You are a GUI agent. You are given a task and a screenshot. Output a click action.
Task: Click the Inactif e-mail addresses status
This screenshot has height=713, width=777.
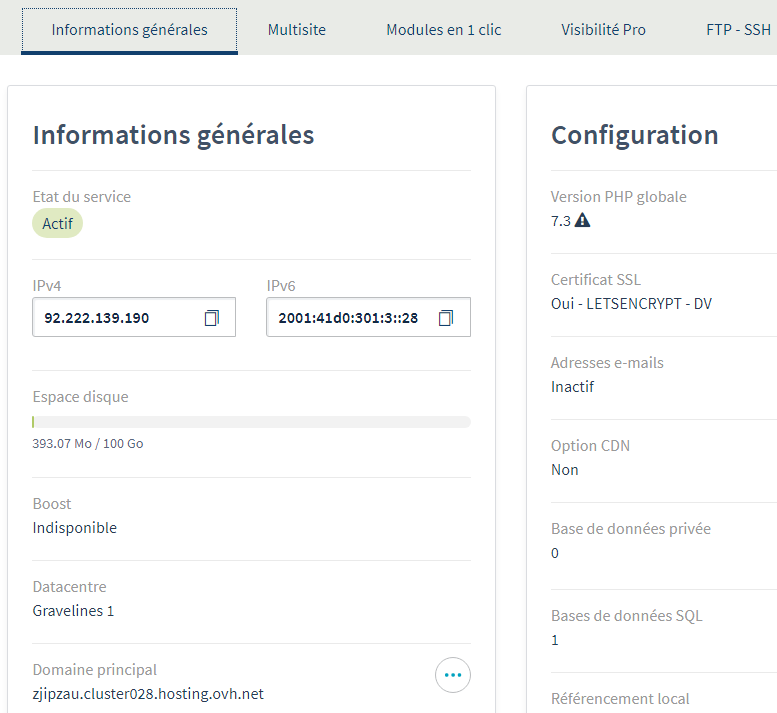pos(572,386)
